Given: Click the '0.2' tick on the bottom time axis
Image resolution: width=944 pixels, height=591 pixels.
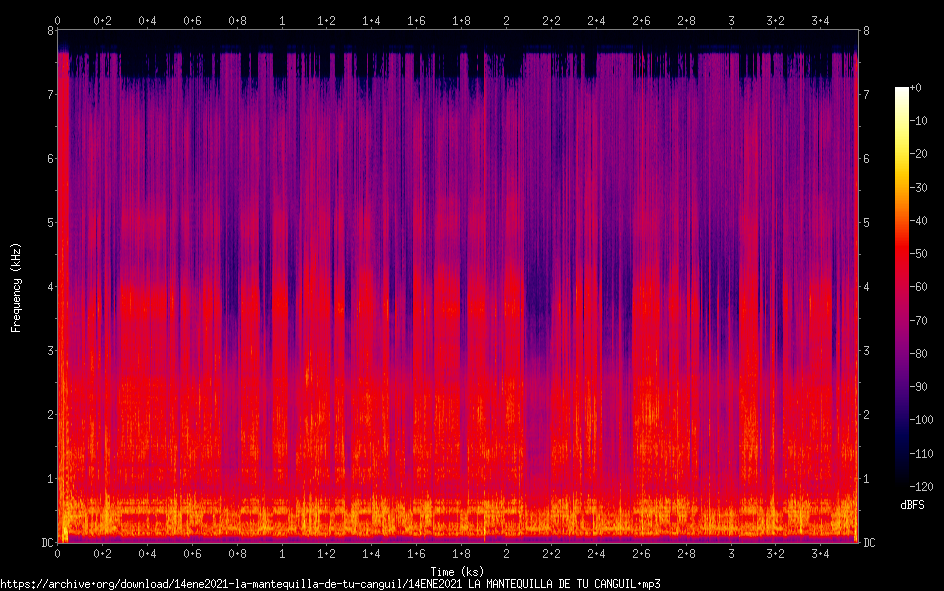Looking at the screenshot, I should [102, 554].
